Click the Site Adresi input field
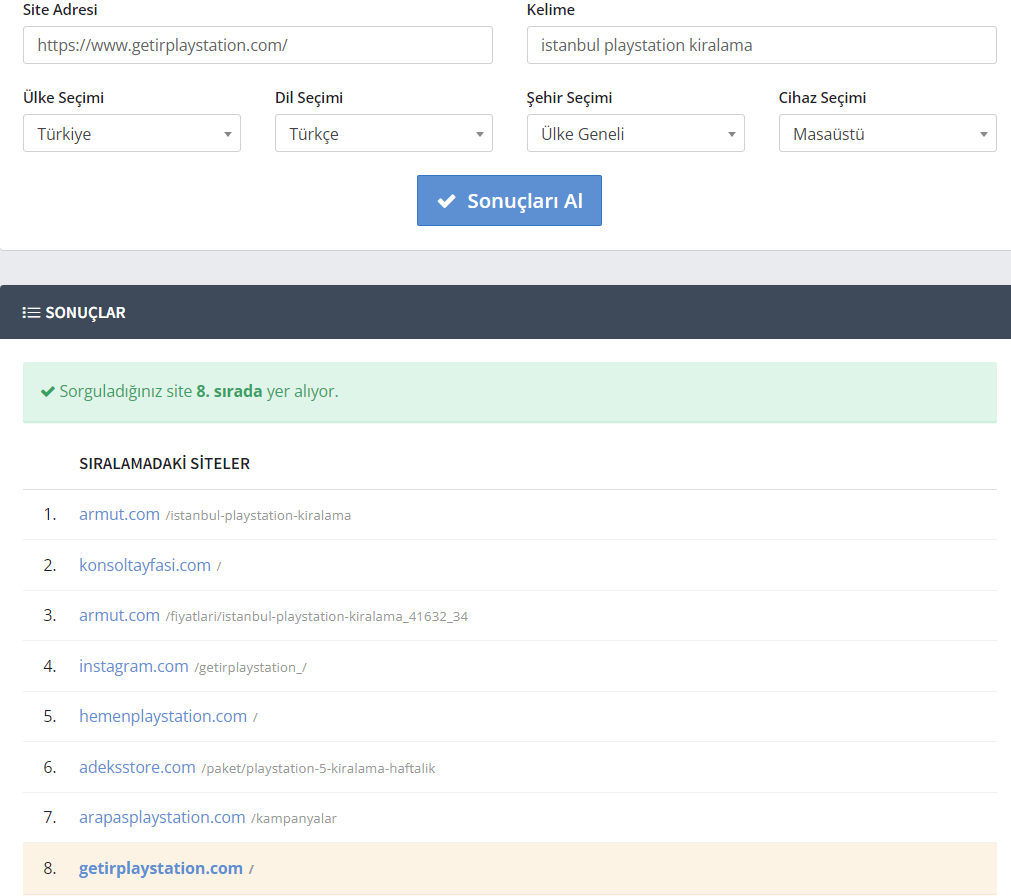Screen dimensions: 1011x896 [258, 45]
